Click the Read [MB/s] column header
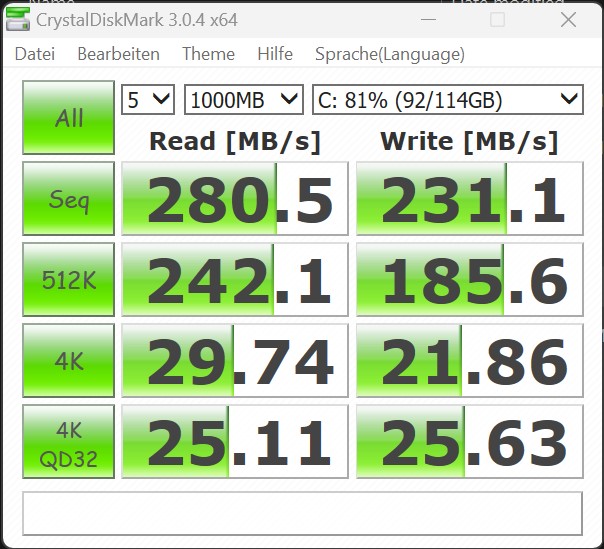This screenshot has width=604, height=549. pos(235,142)
